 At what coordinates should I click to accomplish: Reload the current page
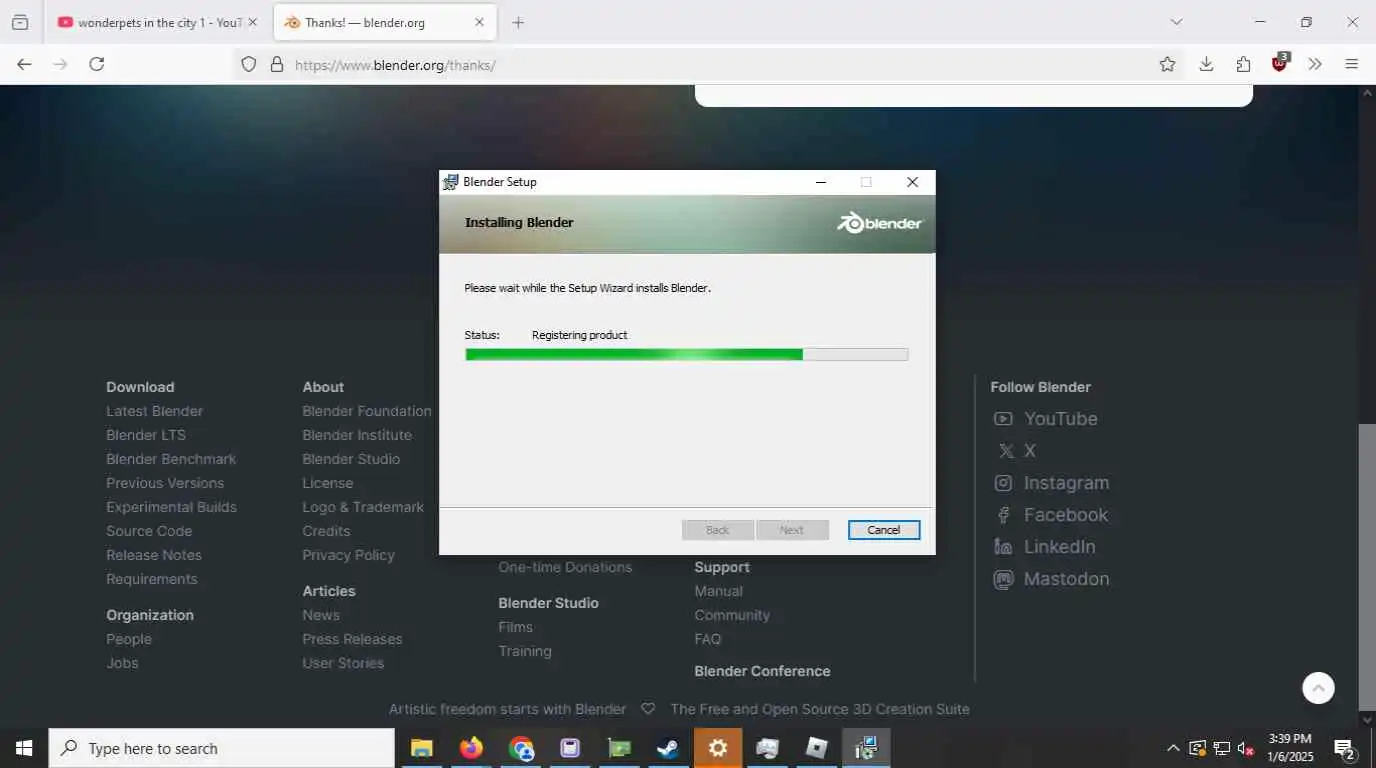pyautogui.click(x=96, y=64)
